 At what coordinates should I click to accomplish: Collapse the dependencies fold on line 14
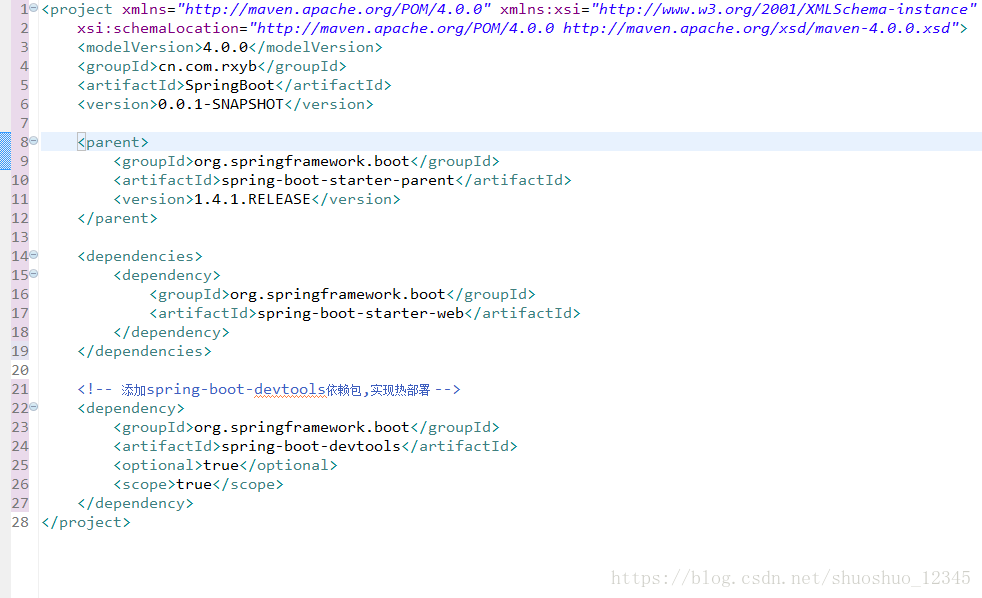[x=34, y=255]
